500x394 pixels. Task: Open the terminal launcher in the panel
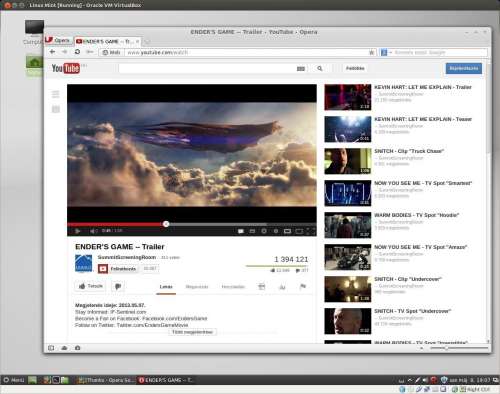pyautogui.click(x=56, y=380)
